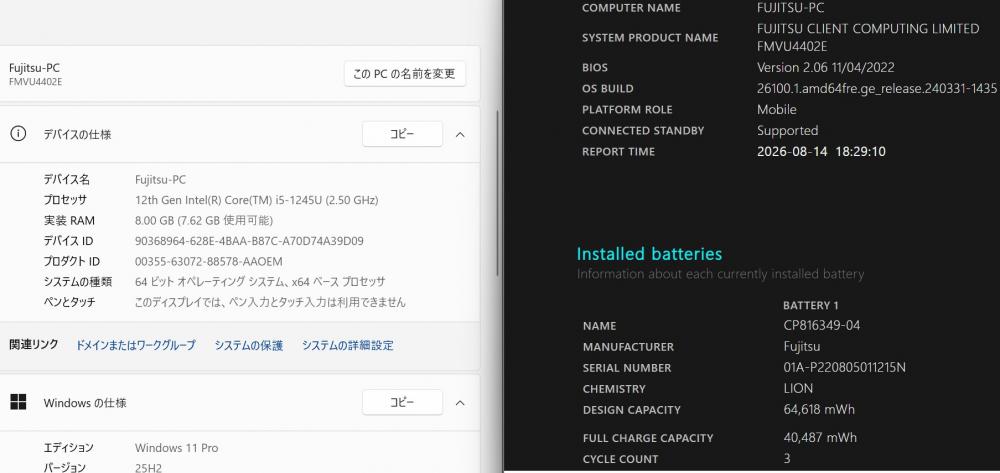Viewport: 1000px width, 473px height.
Task: Click the Settings window vertical scrollbar
Action: point(498,191)
